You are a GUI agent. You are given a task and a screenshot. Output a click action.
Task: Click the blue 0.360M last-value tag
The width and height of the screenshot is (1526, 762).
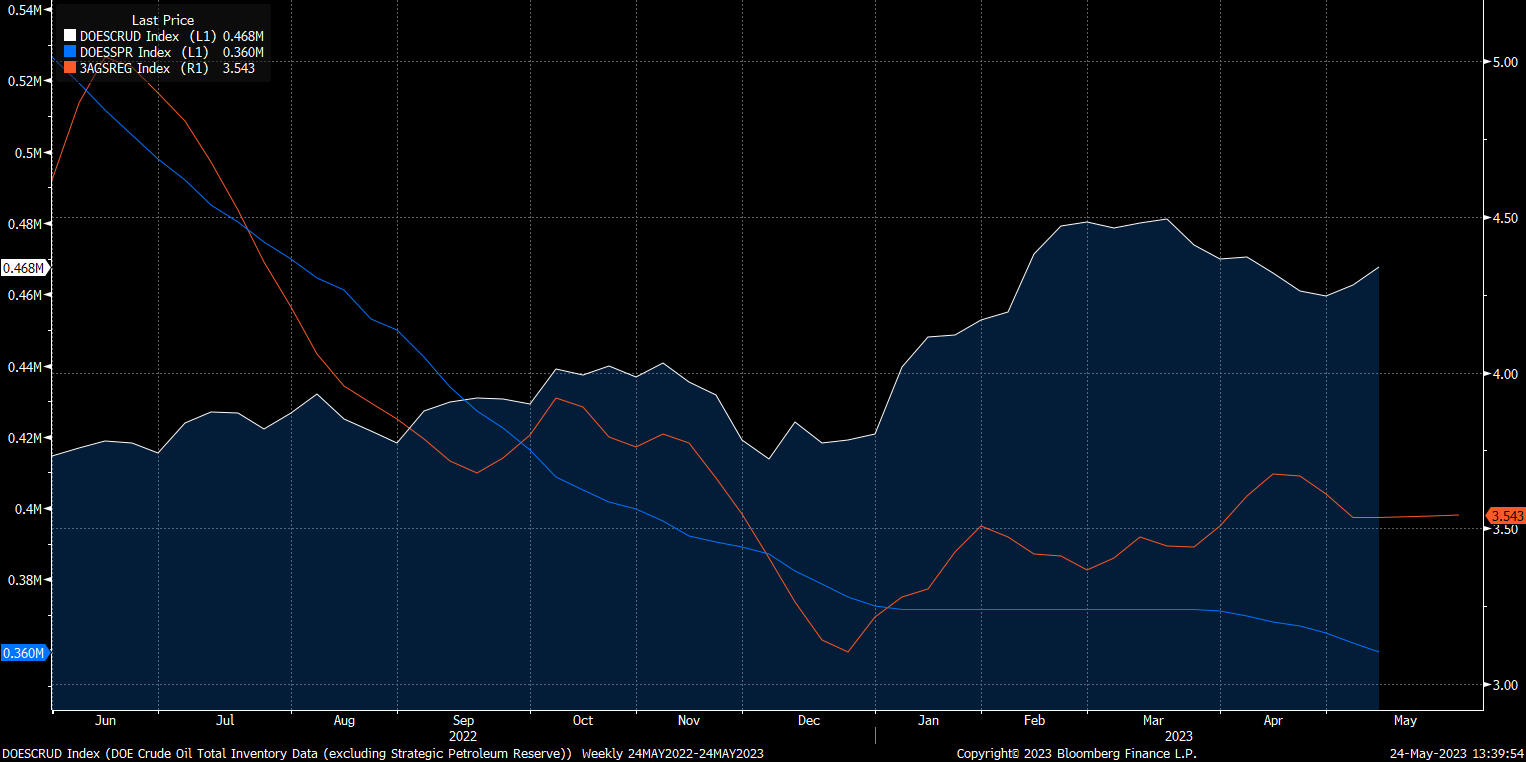[x=24, y=653]
